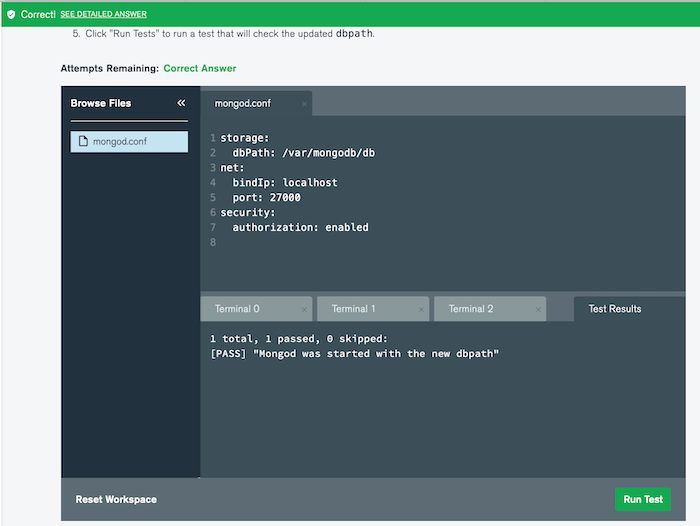Close the Terminal 1 tab

pyautogui.click(x=421, y=309)
